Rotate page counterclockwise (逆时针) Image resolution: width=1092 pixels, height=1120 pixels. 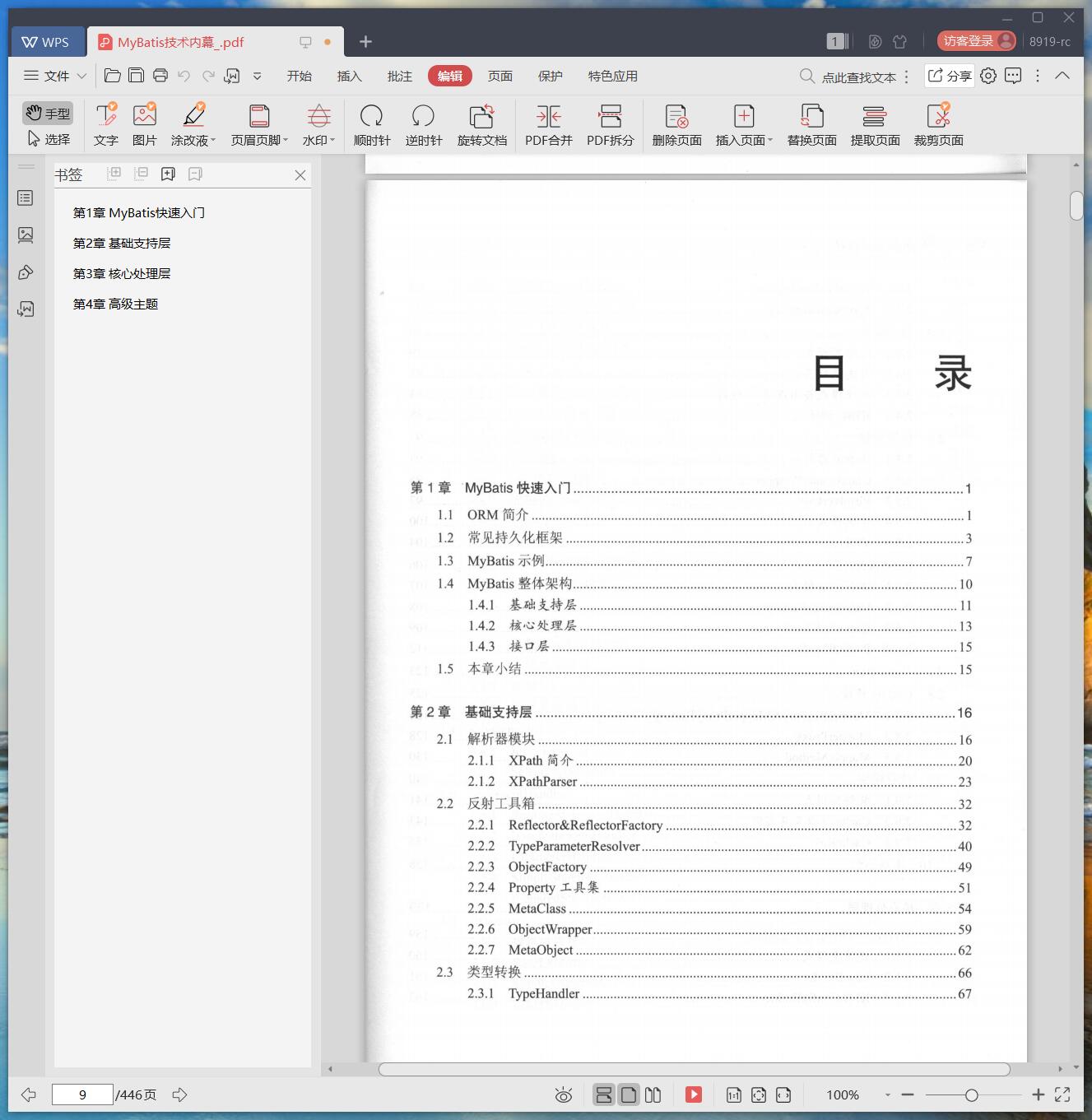pos(423,124)
